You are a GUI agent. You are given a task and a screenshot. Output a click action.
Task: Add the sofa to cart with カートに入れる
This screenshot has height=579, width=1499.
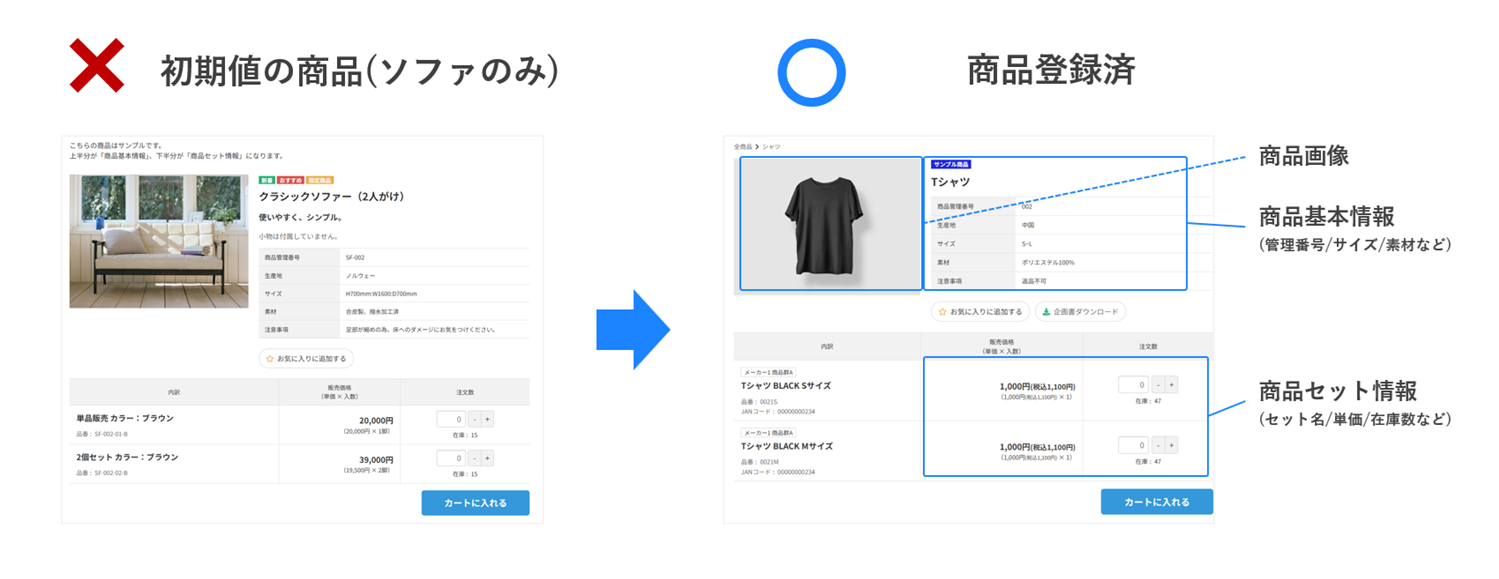pos(475,503)
